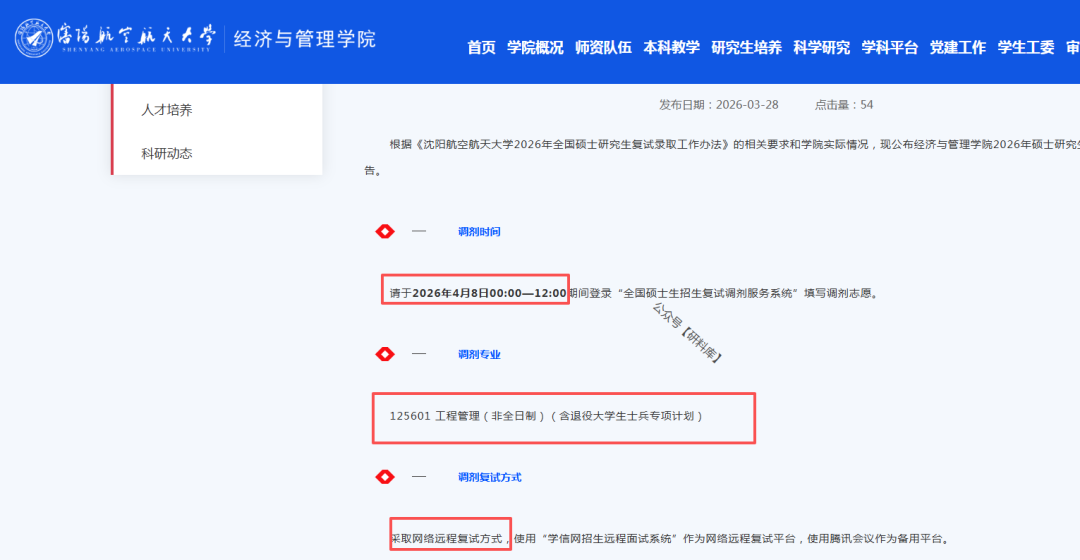This screenshot has height=560, width=1080.
Task: Click the 调剂专业 section heading
Action: point(479,355)
